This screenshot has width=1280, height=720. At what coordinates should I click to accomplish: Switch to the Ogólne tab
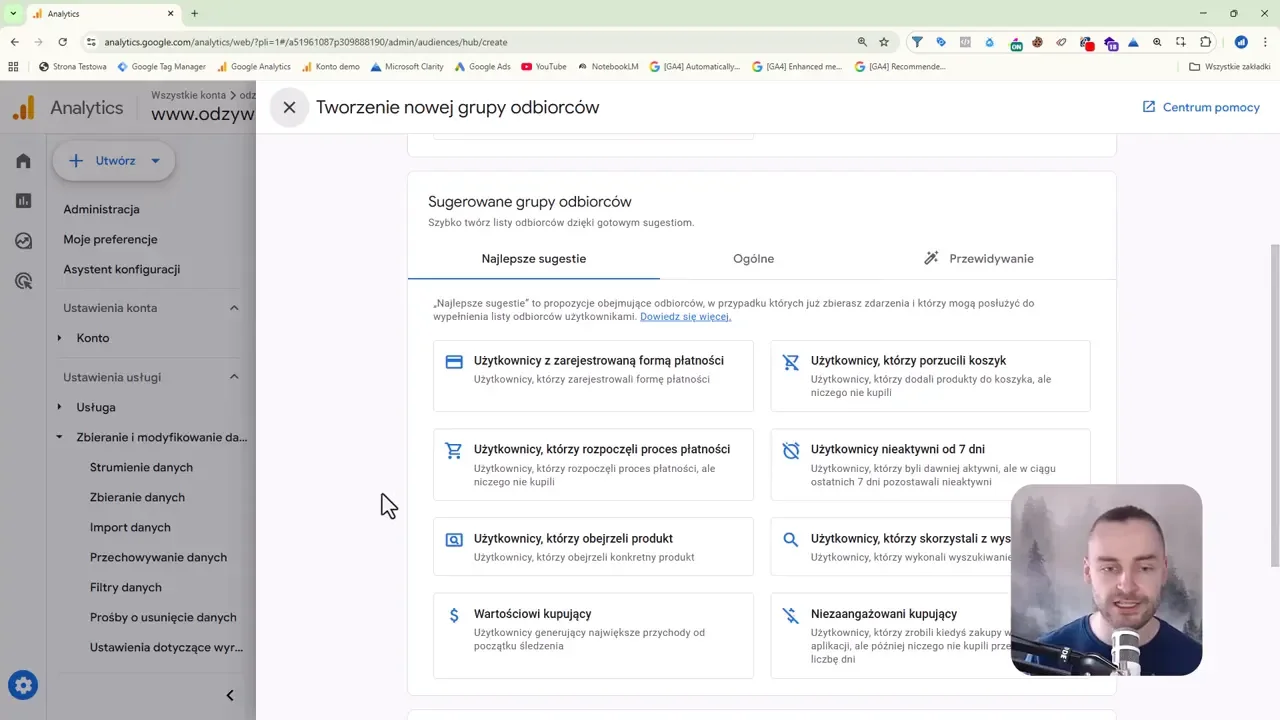point(753,258)
